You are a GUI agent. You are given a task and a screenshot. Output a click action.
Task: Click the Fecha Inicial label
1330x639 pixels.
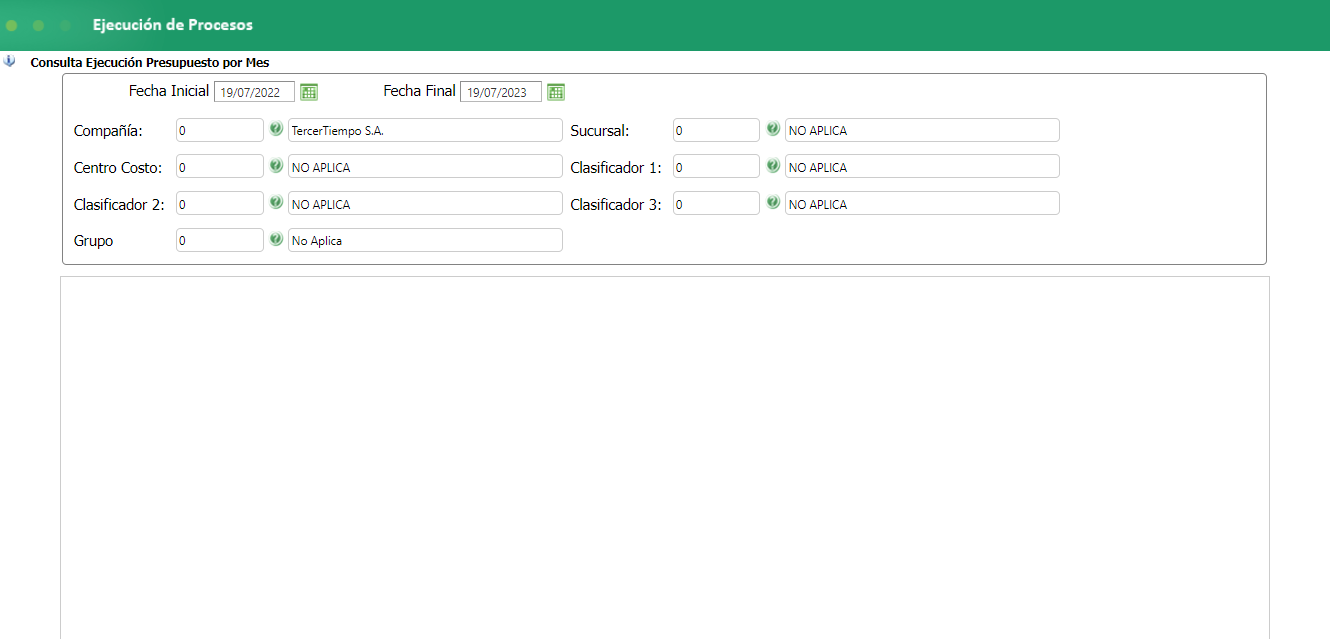coord(169,91)
